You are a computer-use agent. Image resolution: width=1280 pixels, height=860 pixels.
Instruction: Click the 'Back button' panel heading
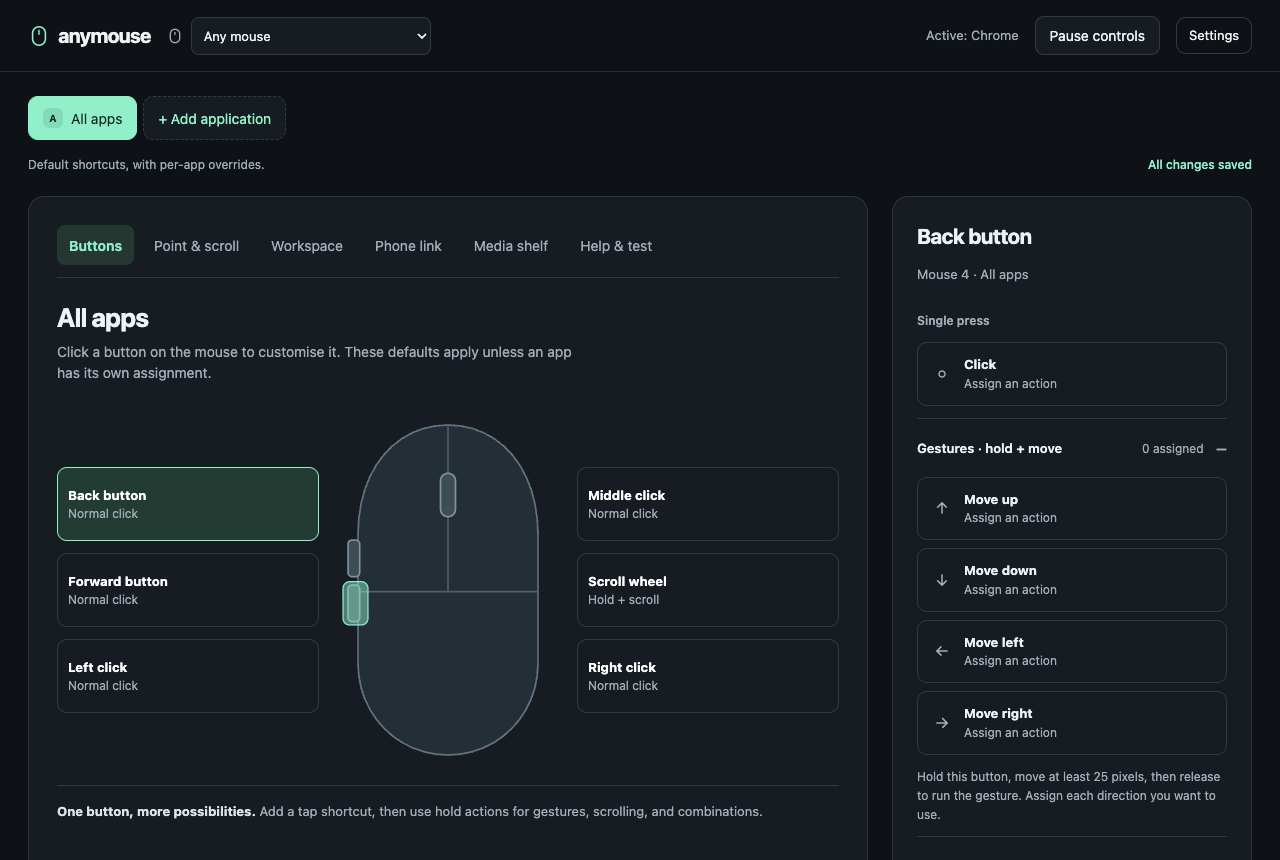tap(975, 237)
